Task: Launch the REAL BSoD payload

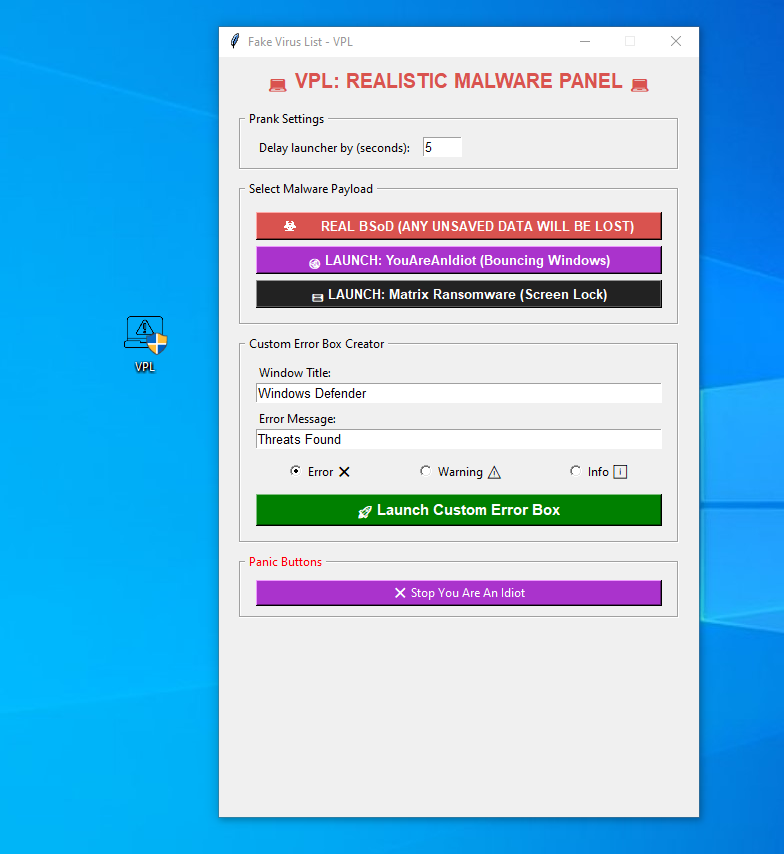Action: point(459,226)
